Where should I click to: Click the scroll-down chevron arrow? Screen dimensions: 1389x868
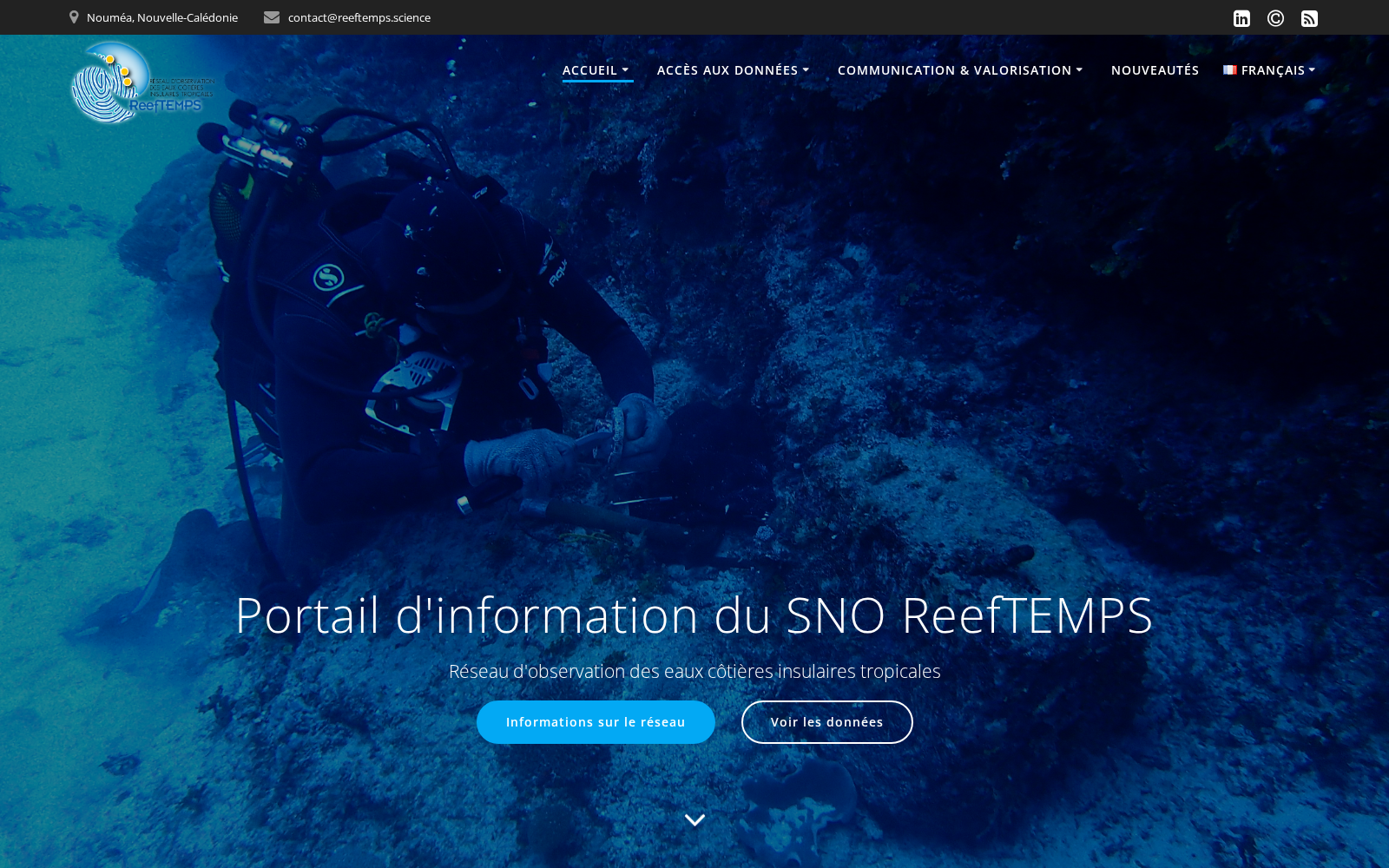(694, 819)
